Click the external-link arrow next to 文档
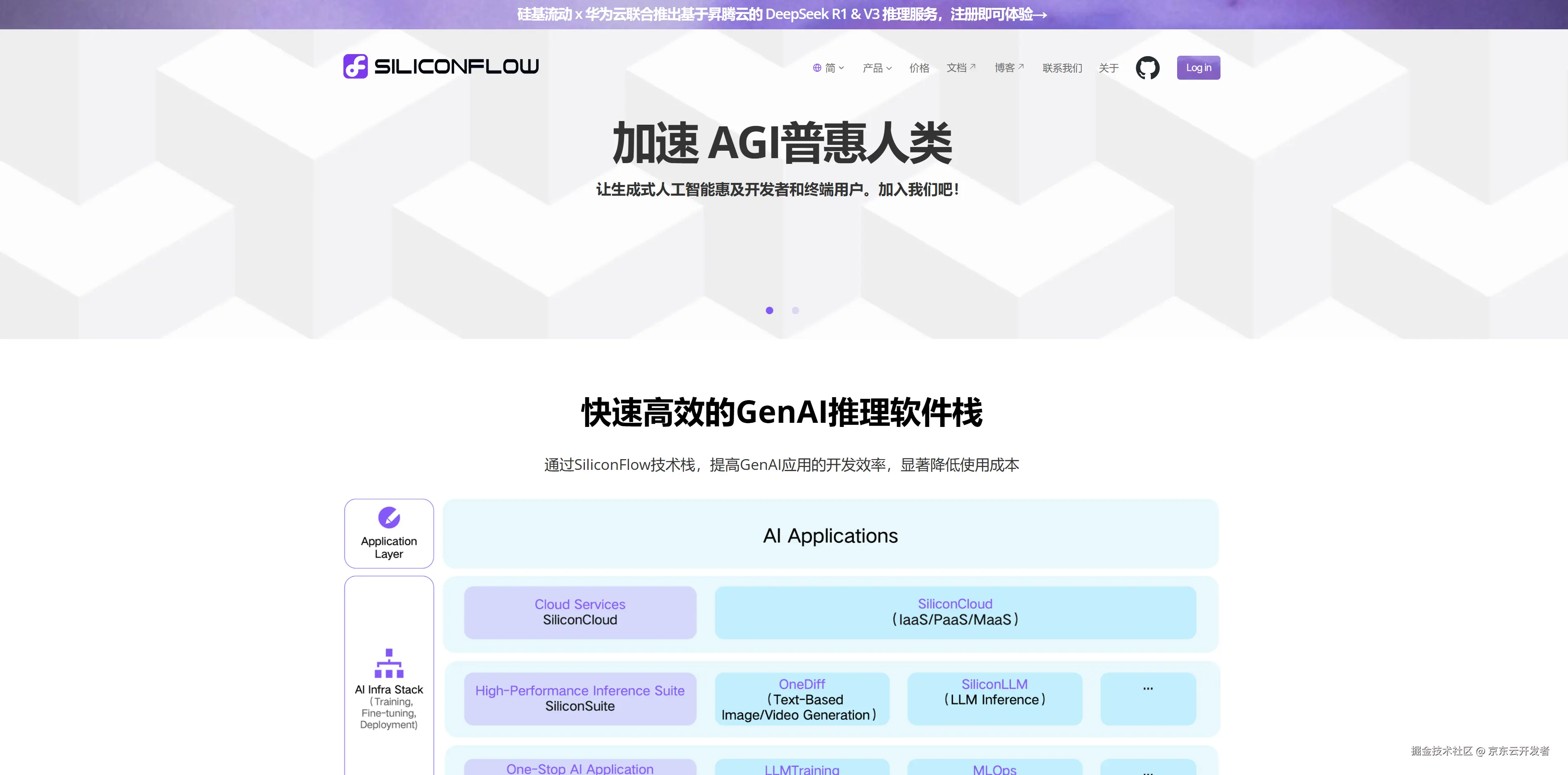1568x775 pixels. pyautogui.click(x=973, y=66)
